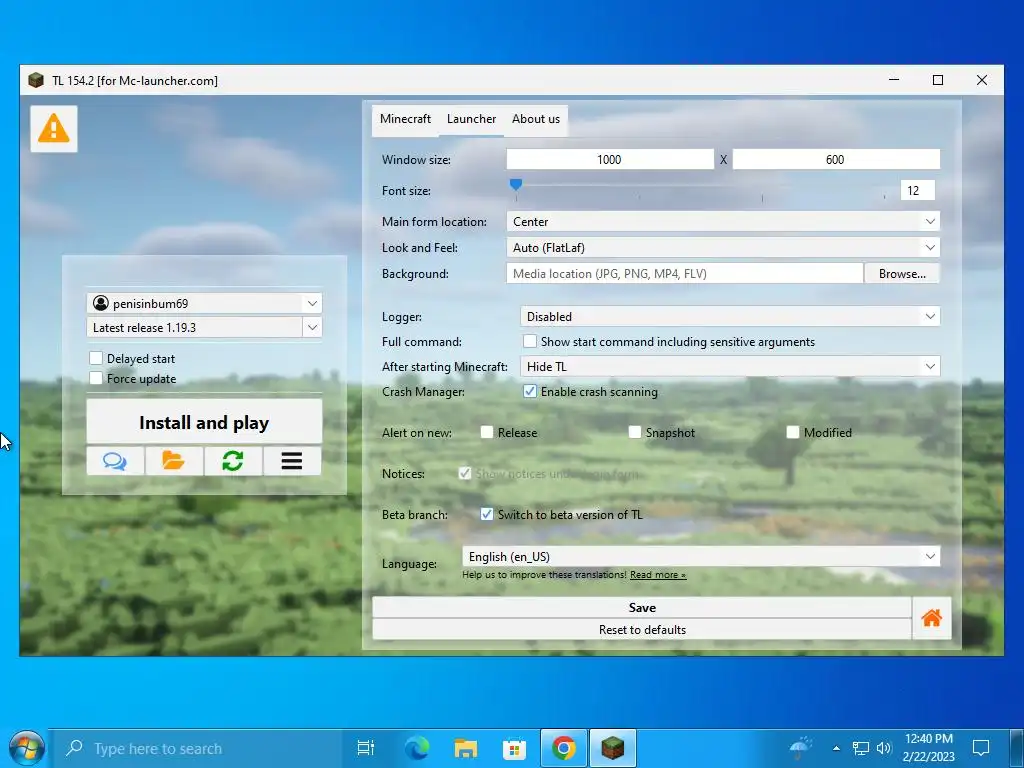Click the window height field 600
The height and width of the screenshot is (768, 1024).
[836, 159]
